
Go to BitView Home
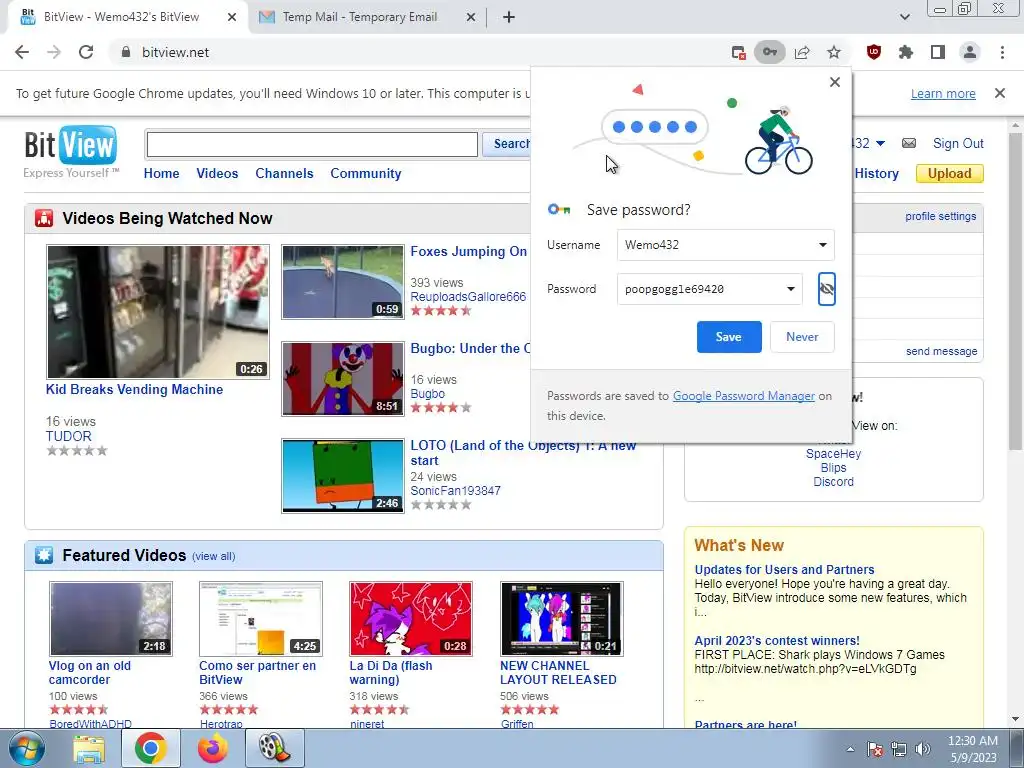[161, 173]
